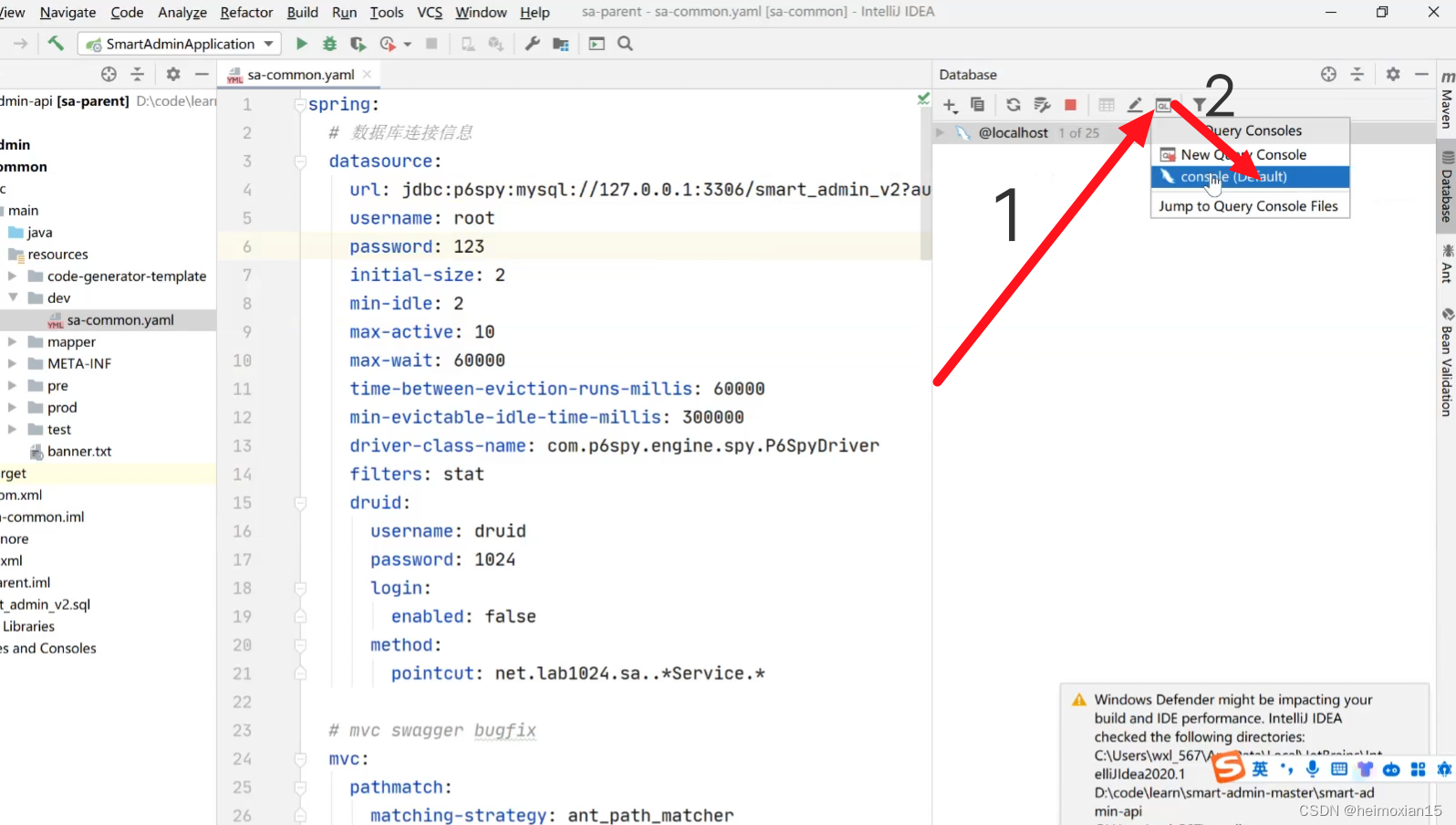Toggle fold marker on the datasource line
This screenshot has height=825, width=1456.
(x=300, y=162)
